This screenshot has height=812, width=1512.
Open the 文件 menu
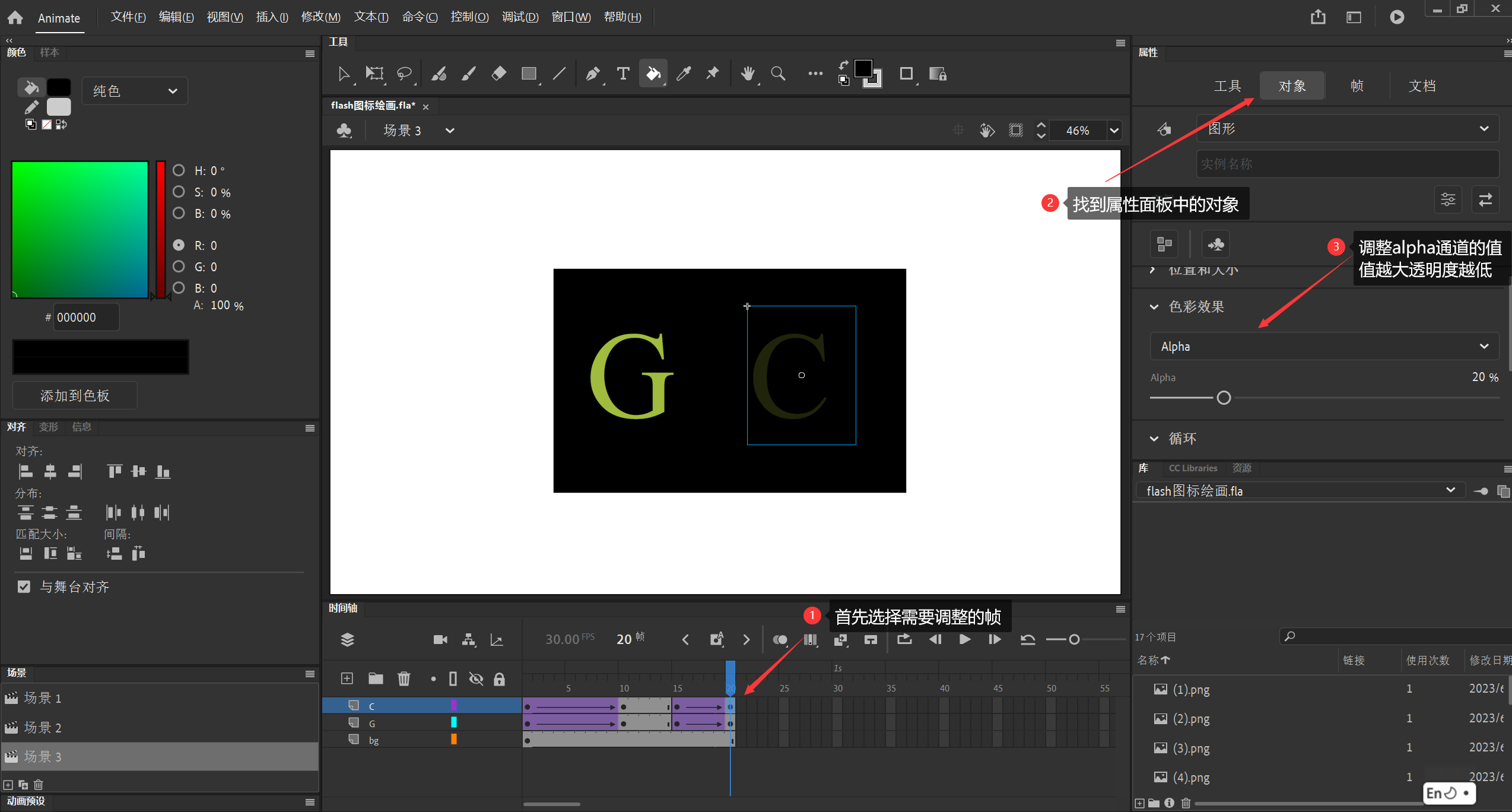(128, 17)
